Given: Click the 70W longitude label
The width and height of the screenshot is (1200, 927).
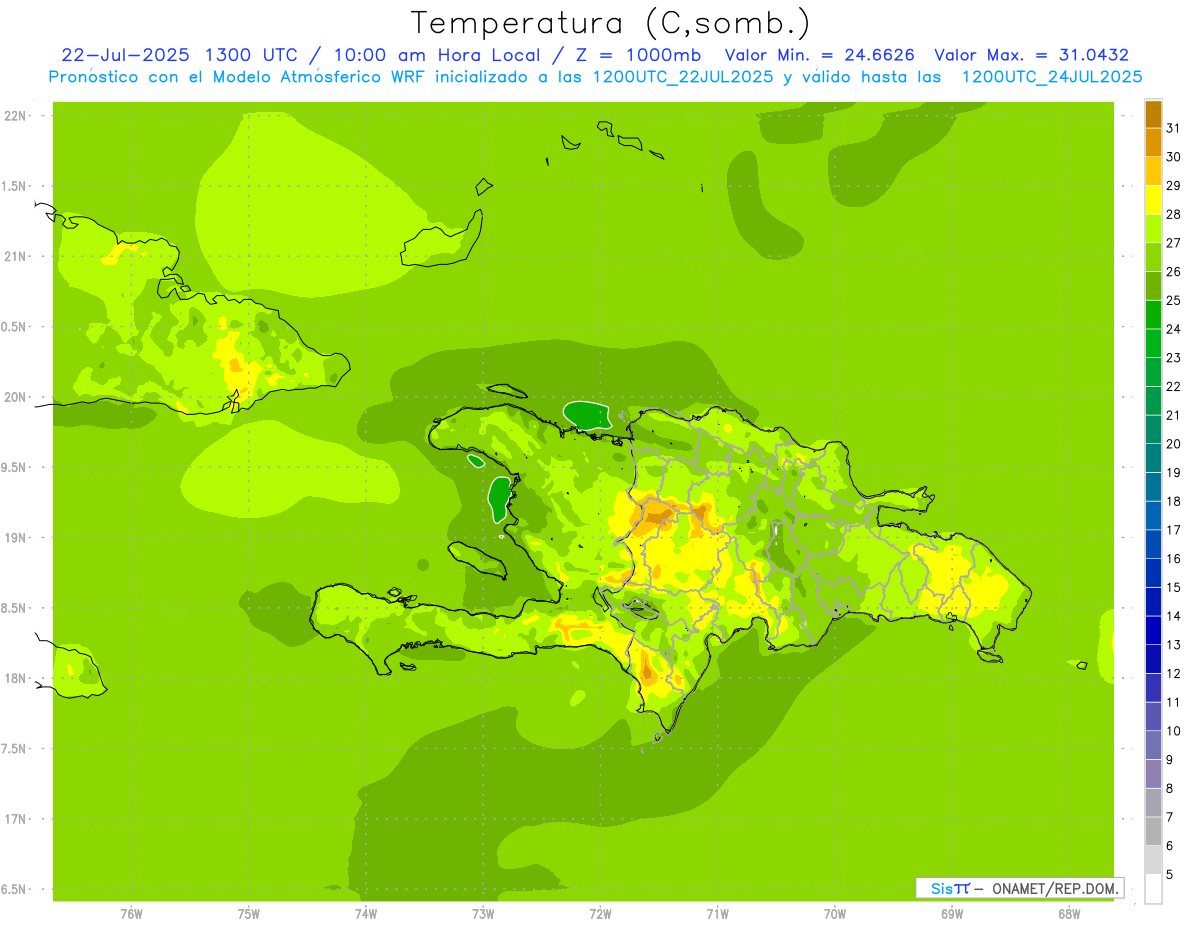Looking at the screenshot, I should coord(835,914).
